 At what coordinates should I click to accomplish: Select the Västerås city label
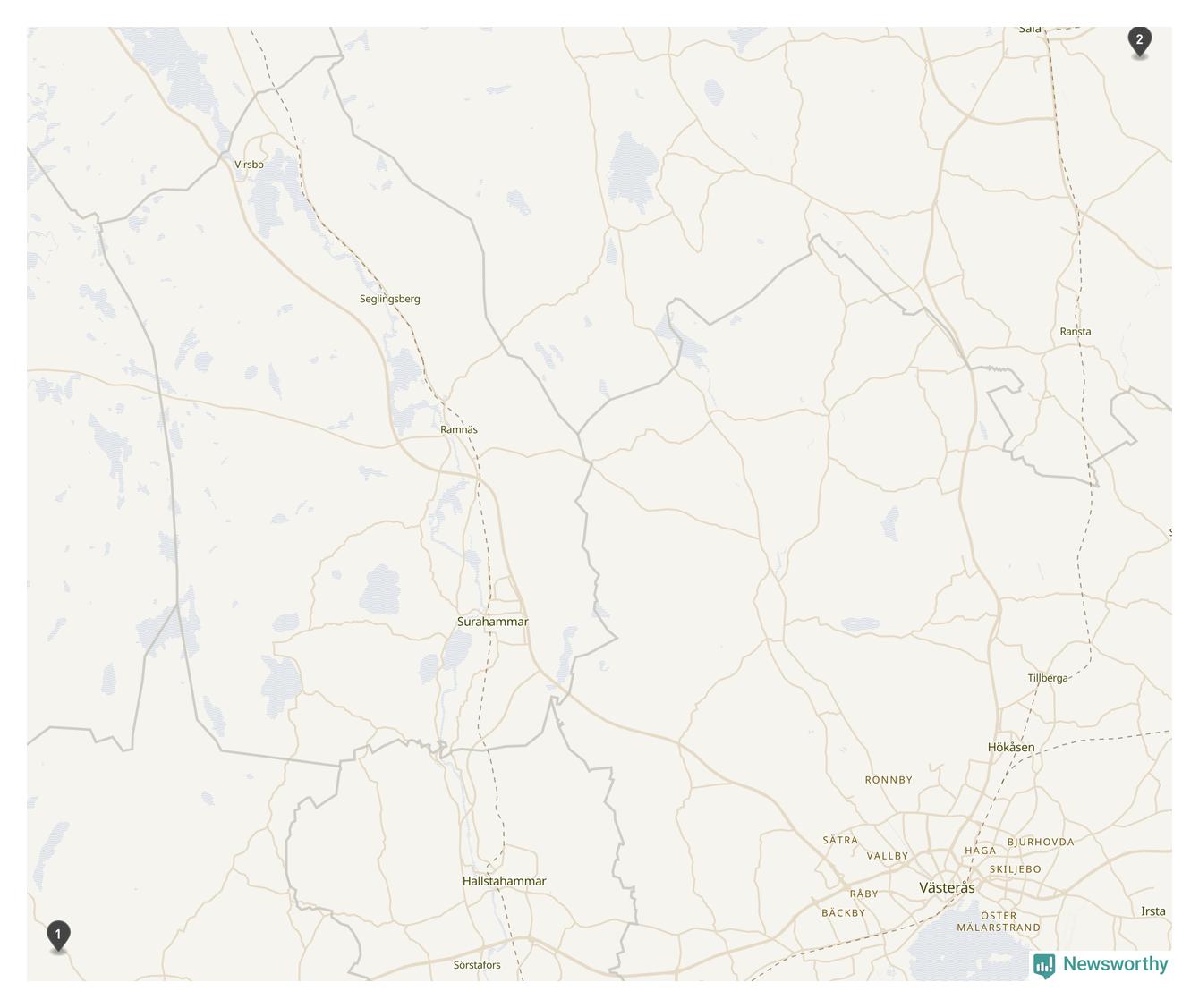point(947,887)
